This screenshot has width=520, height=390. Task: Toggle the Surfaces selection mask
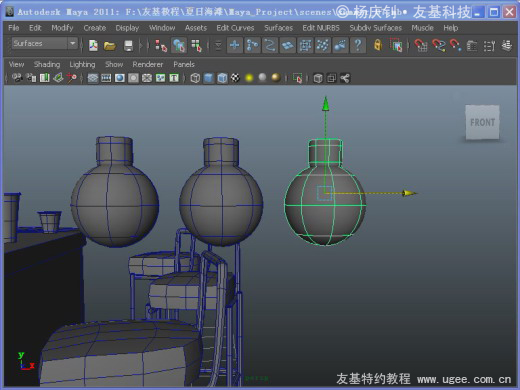coord(288,45)
